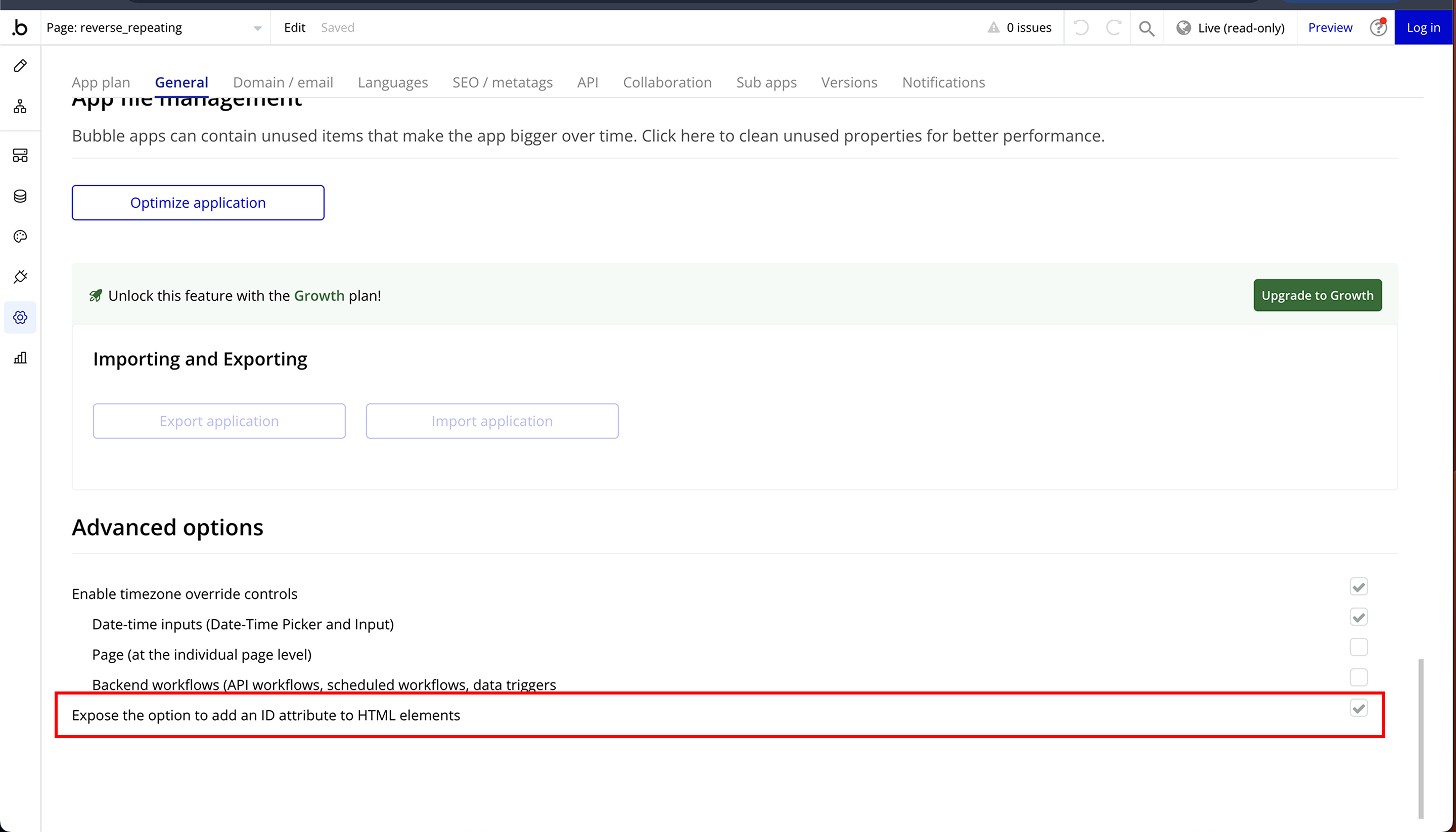The image size is (1456, 832).
Task: Click the Bubble logo icon
Action: tap(20, 27)
